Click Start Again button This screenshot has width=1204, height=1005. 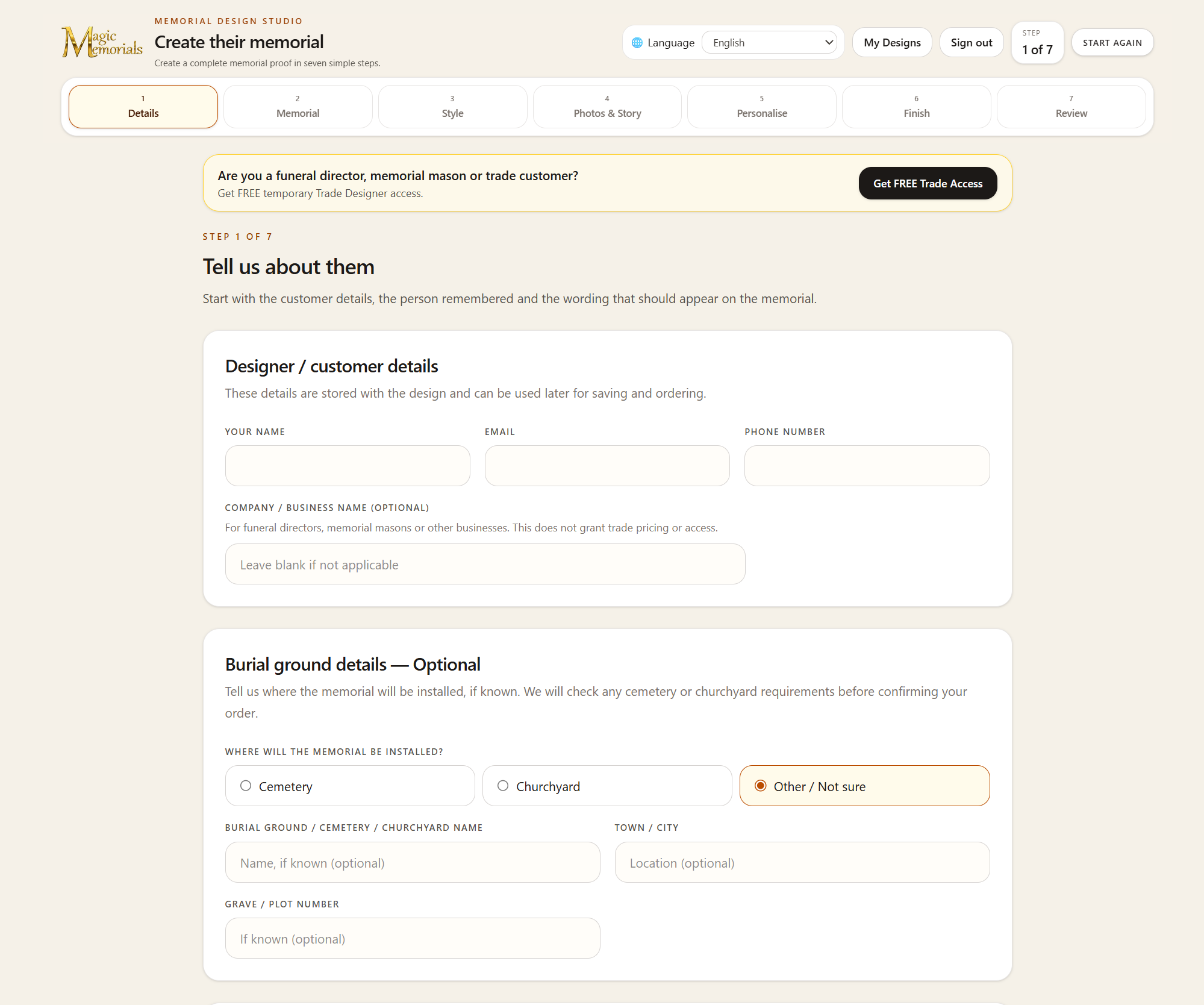click(1112, 43)
